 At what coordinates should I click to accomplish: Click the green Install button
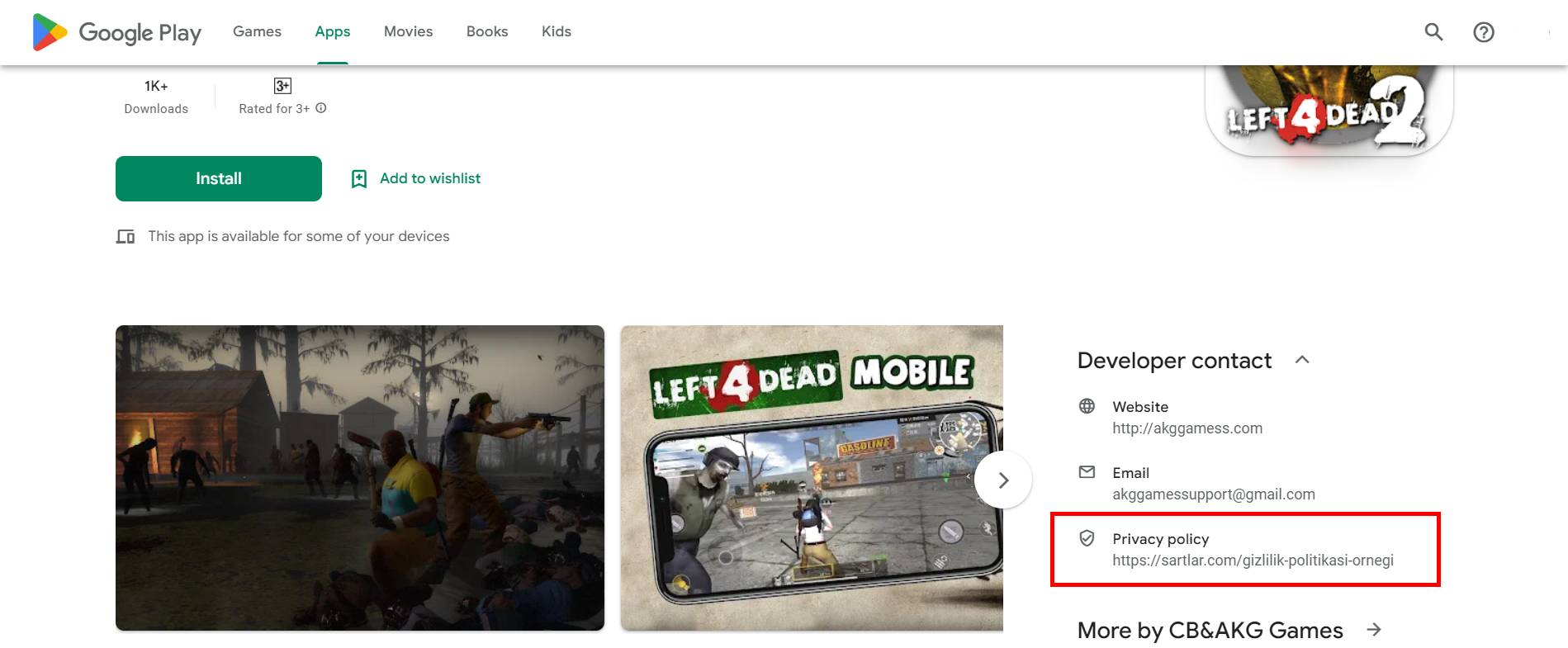pyautogui.click(x=219, y=178)
